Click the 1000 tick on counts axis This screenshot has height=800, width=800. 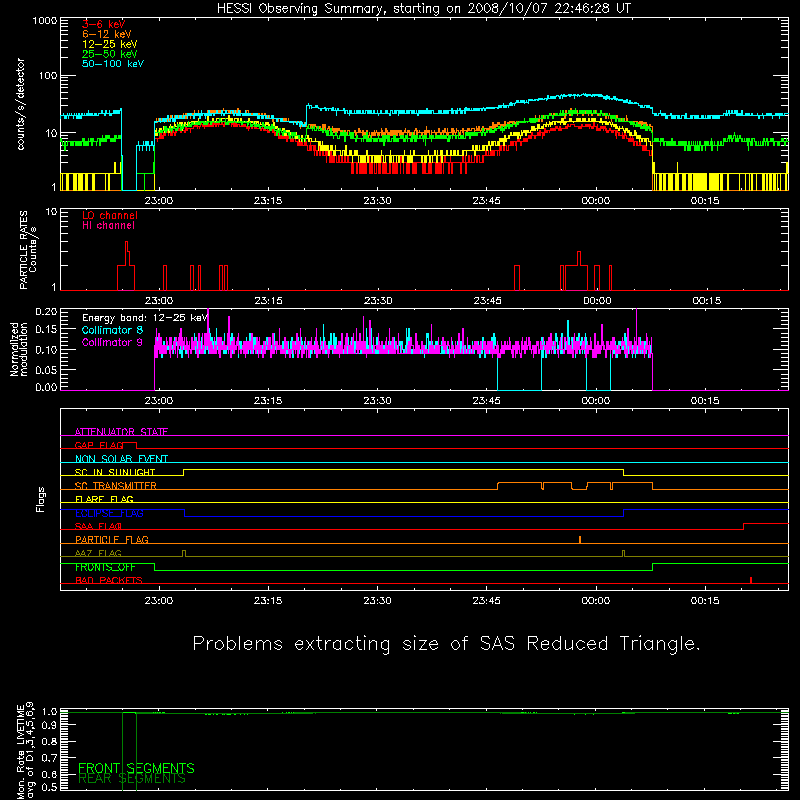[x=45, y=21]
